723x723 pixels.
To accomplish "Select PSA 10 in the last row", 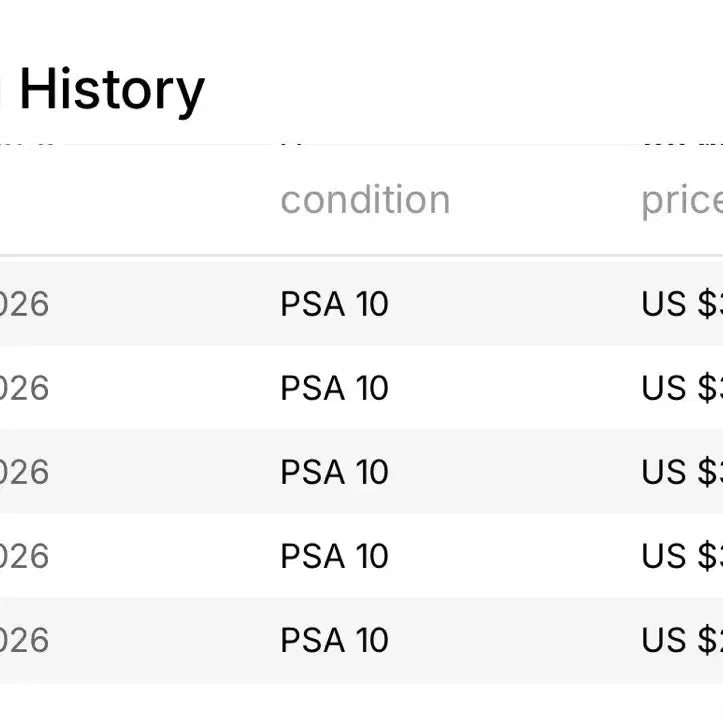I will [334, 640].
